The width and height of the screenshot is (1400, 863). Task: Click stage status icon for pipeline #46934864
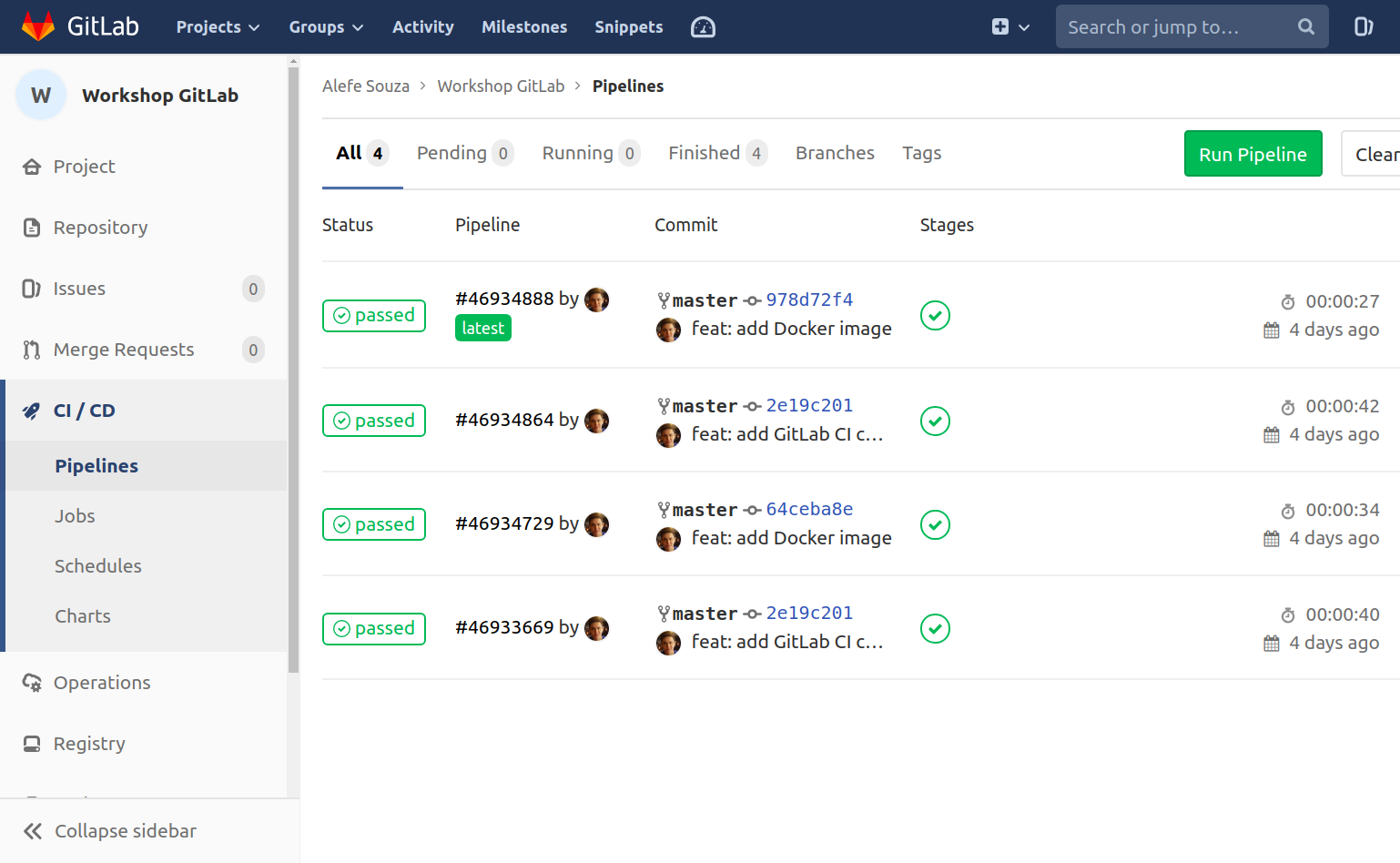(935, 421)
